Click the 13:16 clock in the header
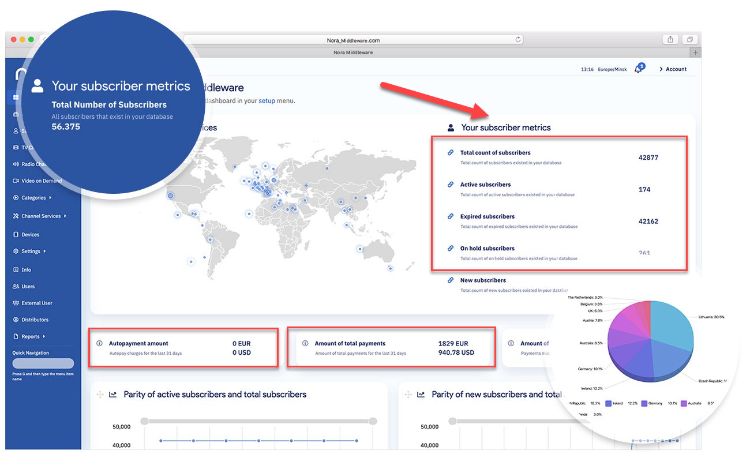 [x=587, y=69]
